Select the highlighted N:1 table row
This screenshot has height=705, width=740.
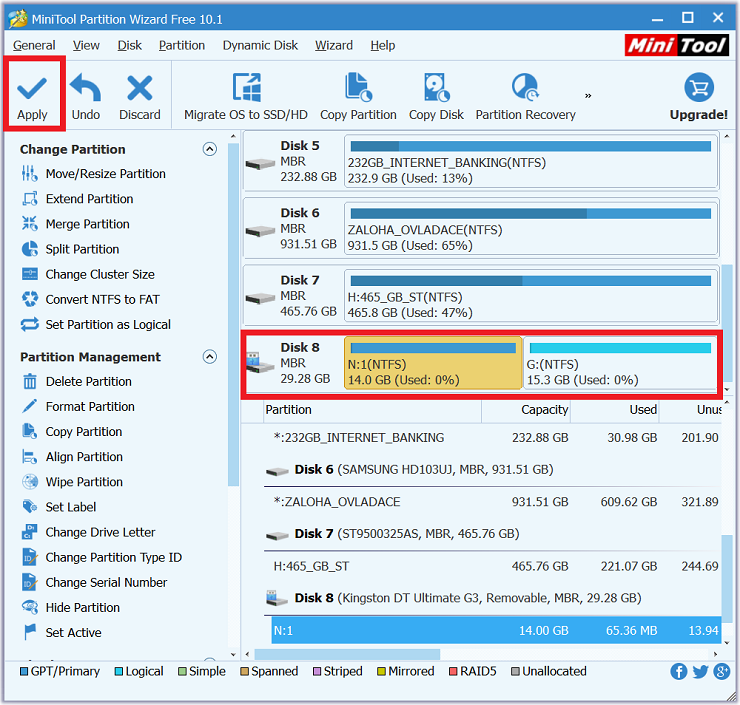[x=496, y=630]
